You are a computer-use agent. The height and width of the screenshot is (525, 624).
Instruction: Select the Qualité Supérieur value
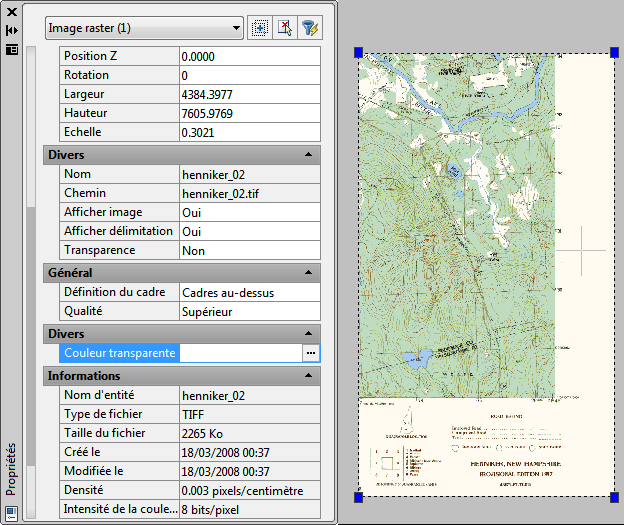point(249,311)
